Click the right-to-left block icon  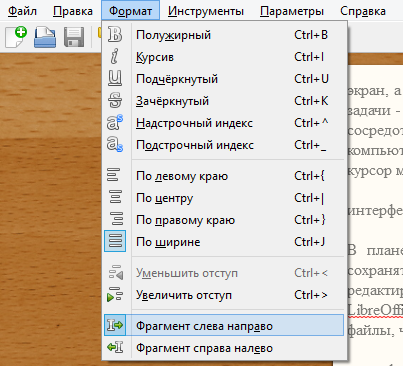115,348
